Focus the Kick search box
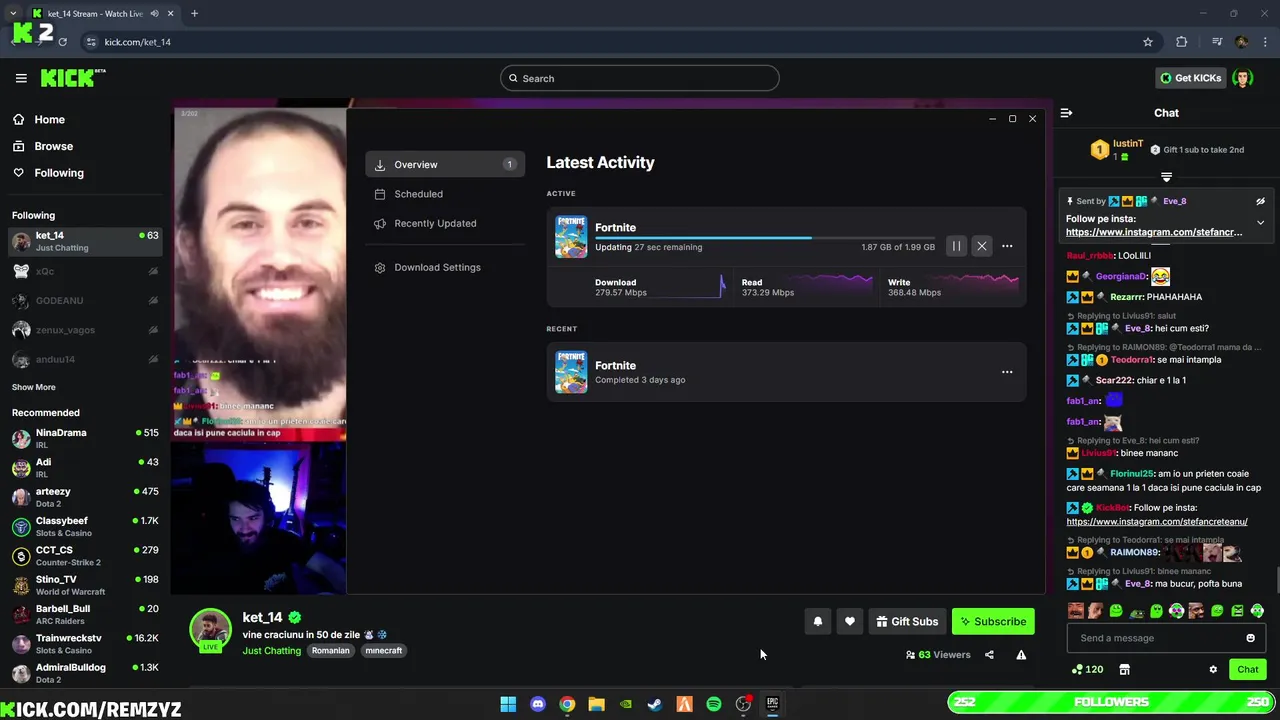 point(640,78)
